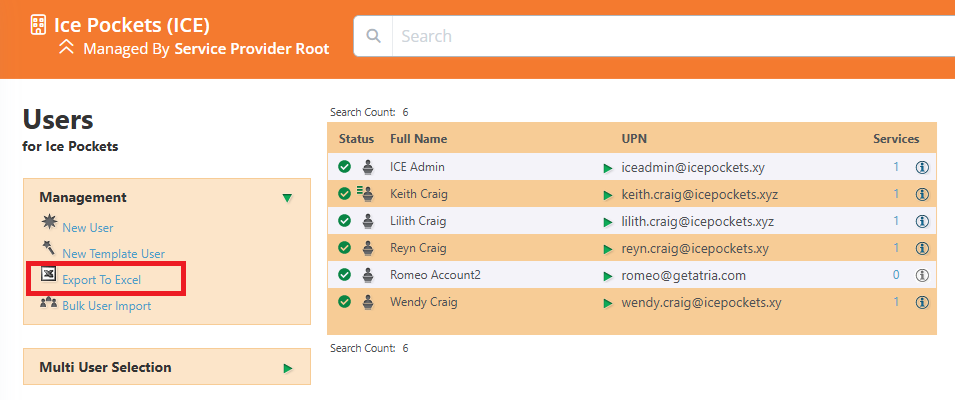Expand the Keith Craig row arrow
This screenshot has height=401, width=960.
pos(608,195)
